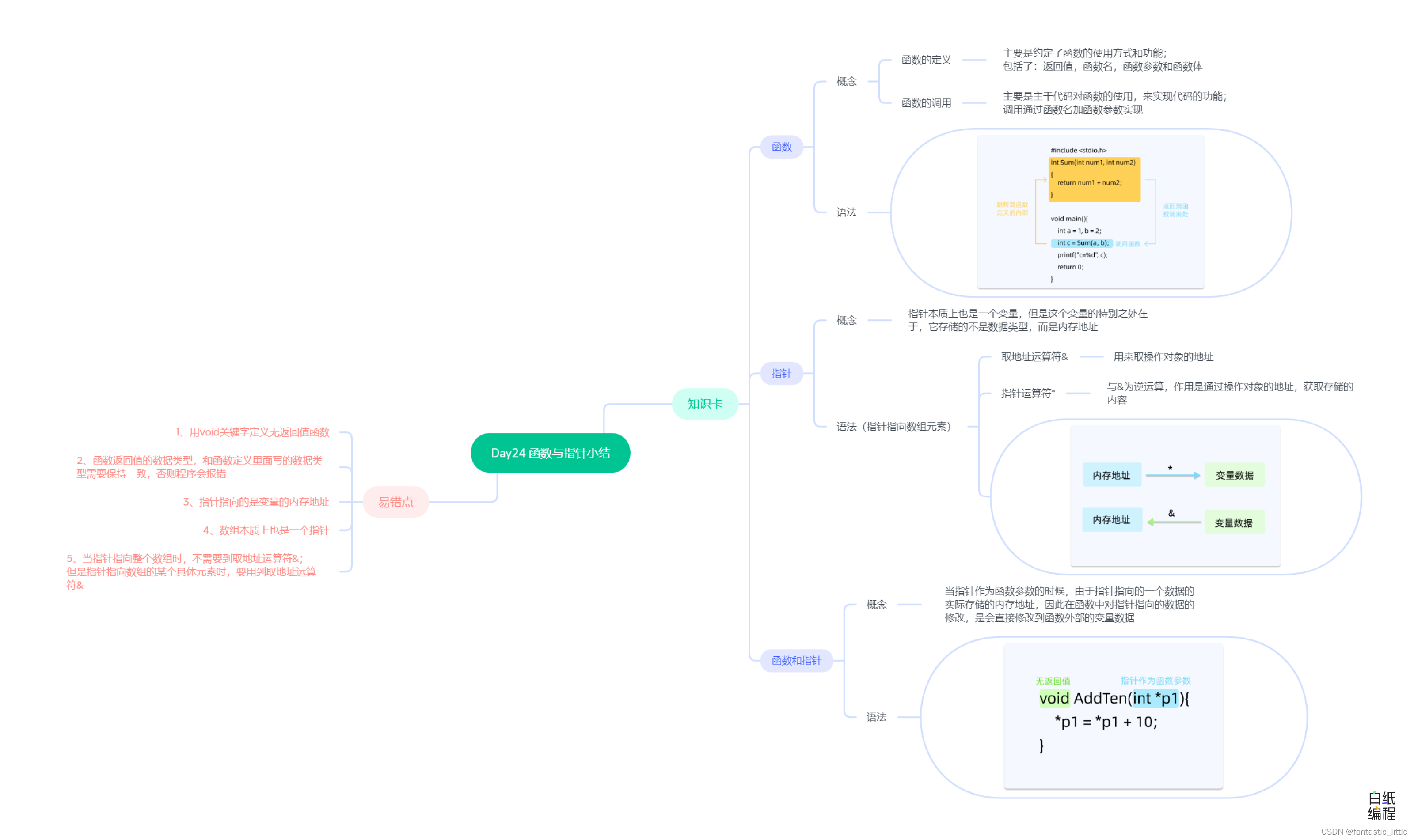Select note 4 数组本质上也是一个指针
This screenshot has width=1414, height=840.
266,530
